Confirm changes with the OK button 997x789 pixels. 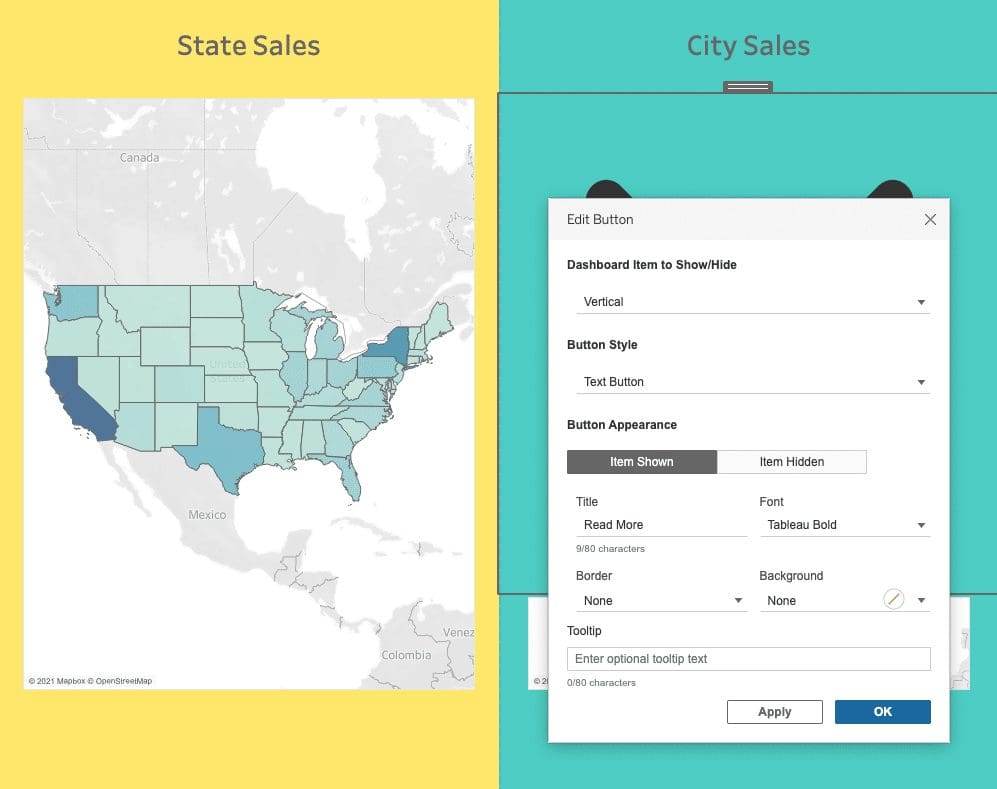[882, 711]
